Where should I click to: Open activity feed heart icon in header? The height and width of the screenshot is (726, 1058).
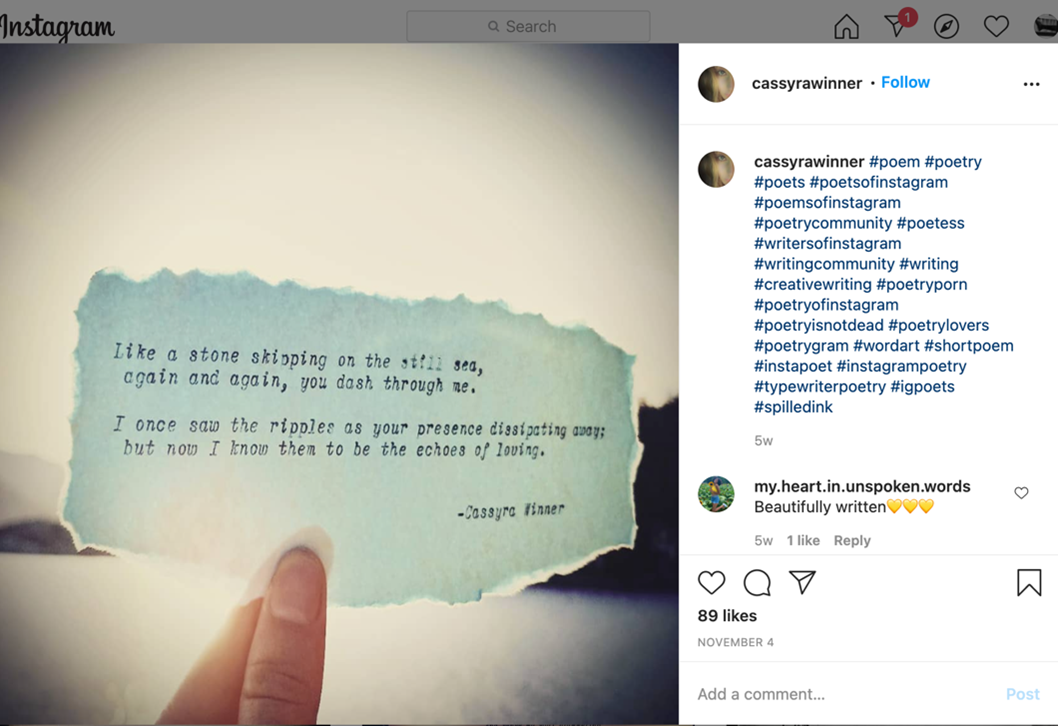996,27
